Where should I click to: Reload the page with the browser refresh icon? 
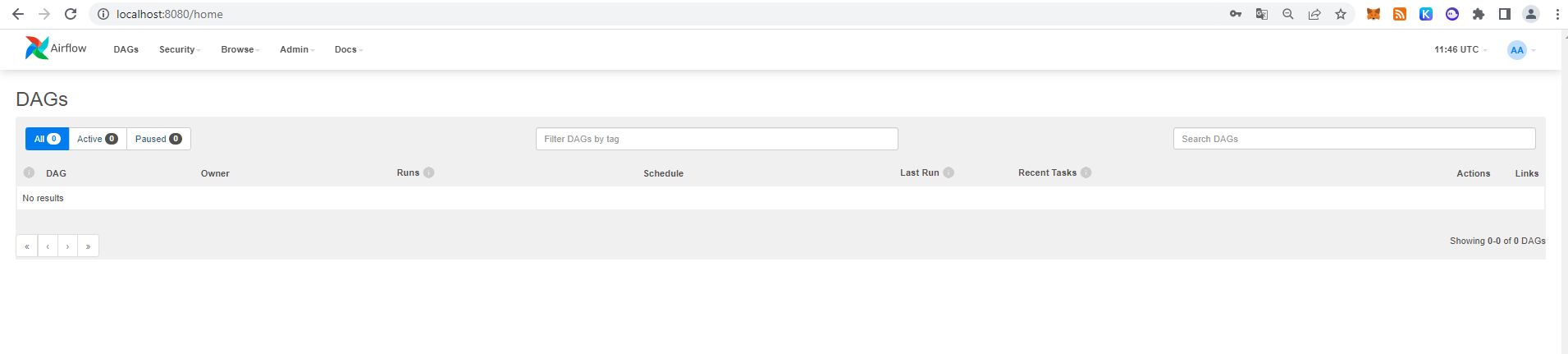pos(71,14)
